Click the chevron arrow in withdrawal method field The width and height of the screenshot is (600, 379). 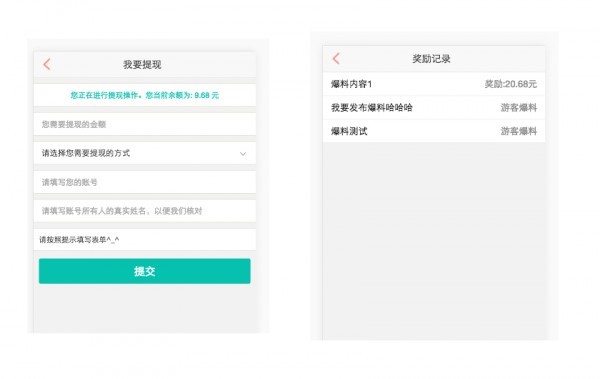(243, 154)
